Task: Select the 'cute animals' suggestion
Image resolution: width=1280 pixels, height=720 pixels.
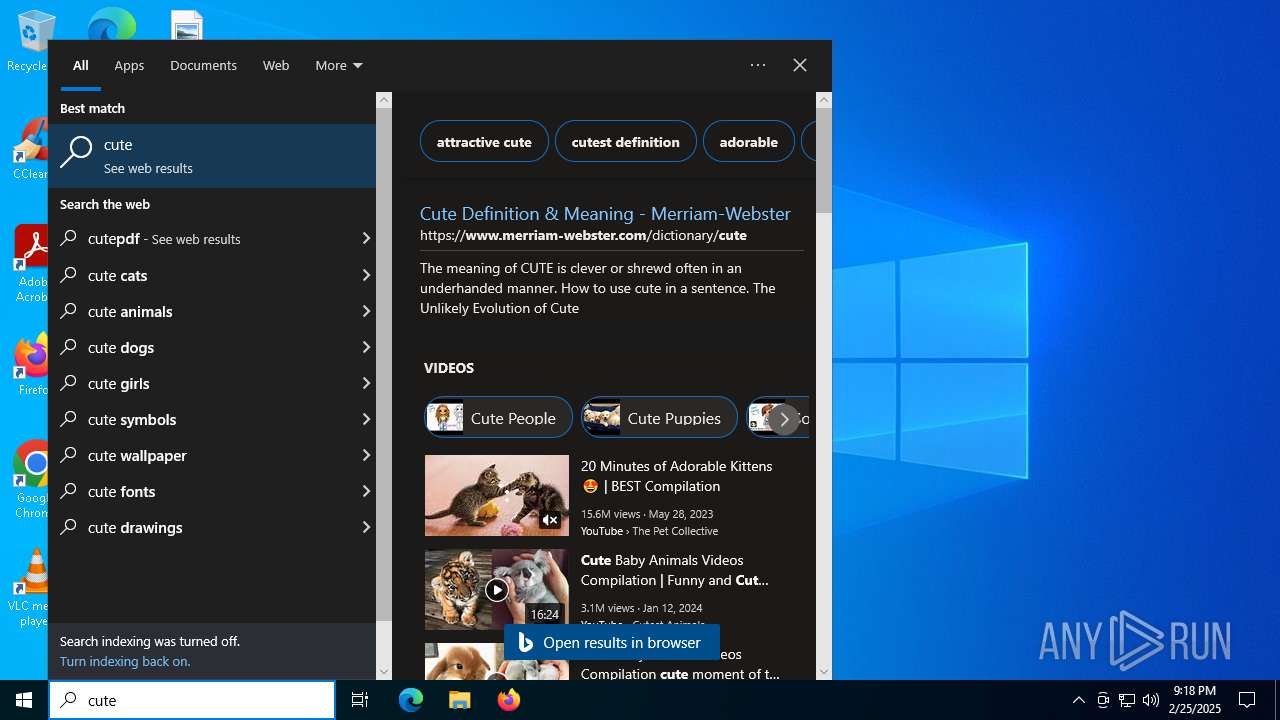Action: (200, 311)
